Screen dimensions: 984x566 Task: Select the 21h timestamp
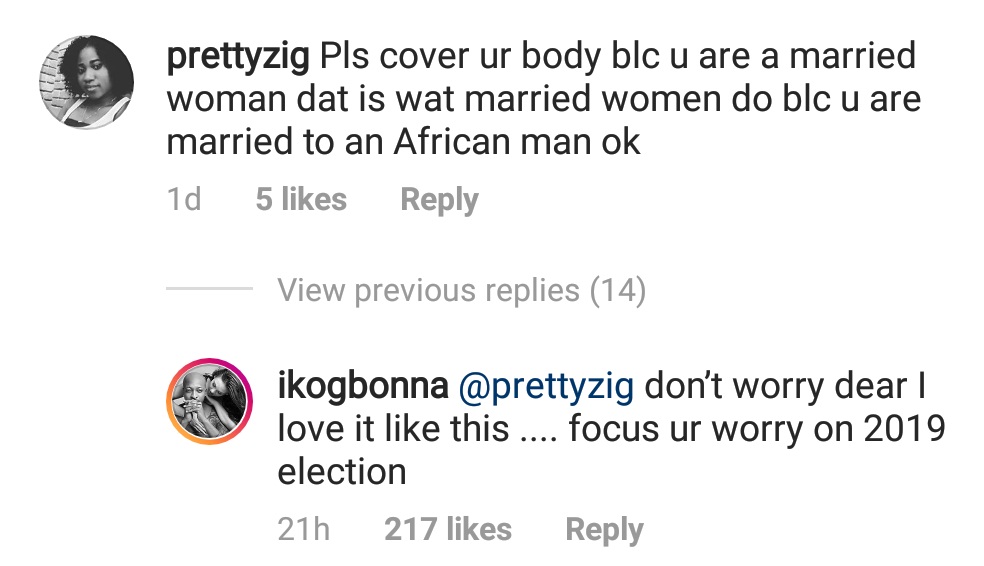coord(304,529)
